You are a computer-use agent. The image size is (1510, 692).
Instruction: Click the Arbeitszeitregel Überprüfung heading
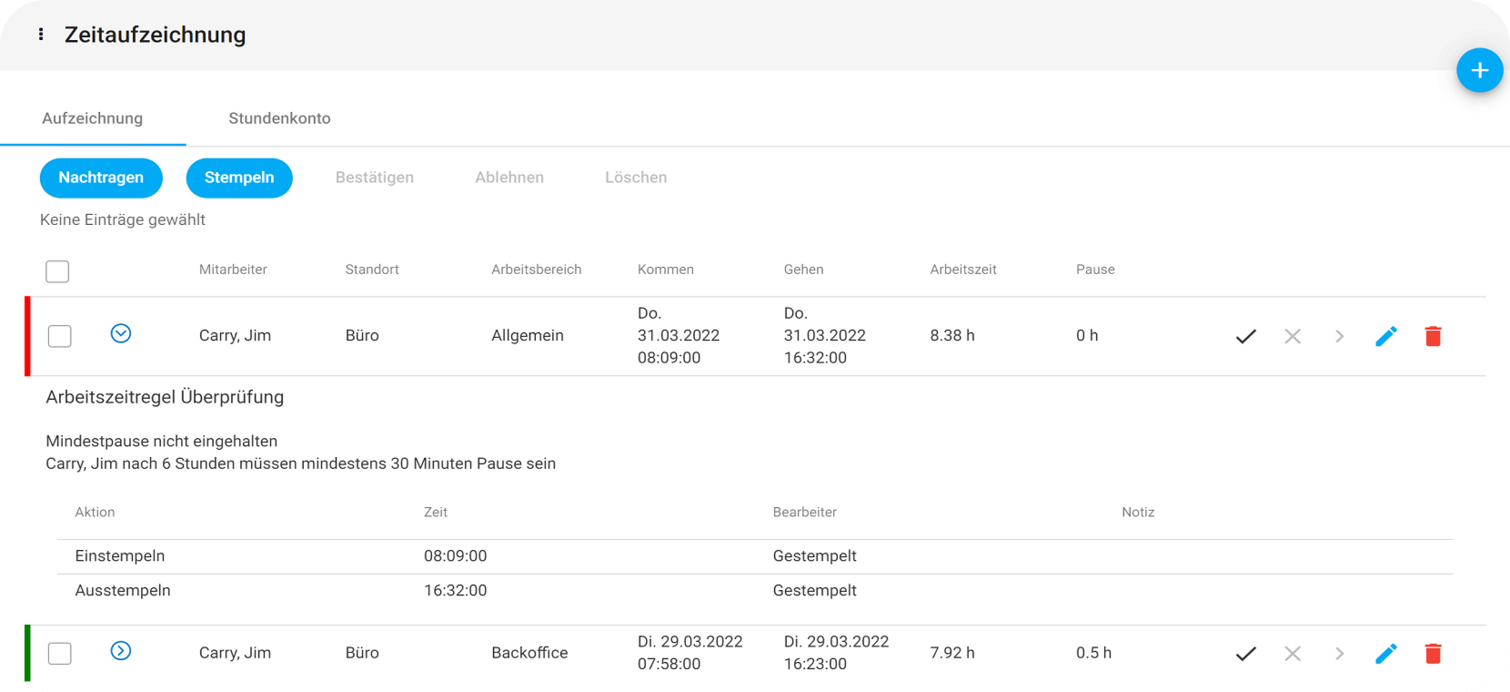pos(165,397)
